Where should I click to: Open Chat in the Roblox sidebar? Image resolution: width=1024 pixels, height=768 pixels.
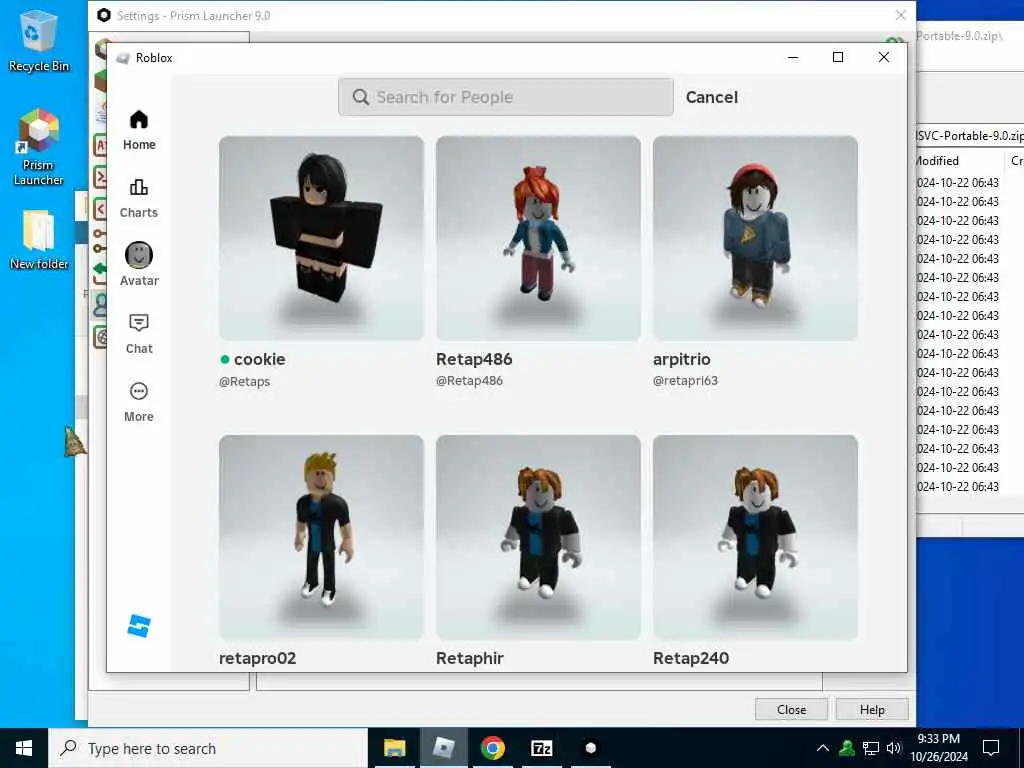click(138, 334)
